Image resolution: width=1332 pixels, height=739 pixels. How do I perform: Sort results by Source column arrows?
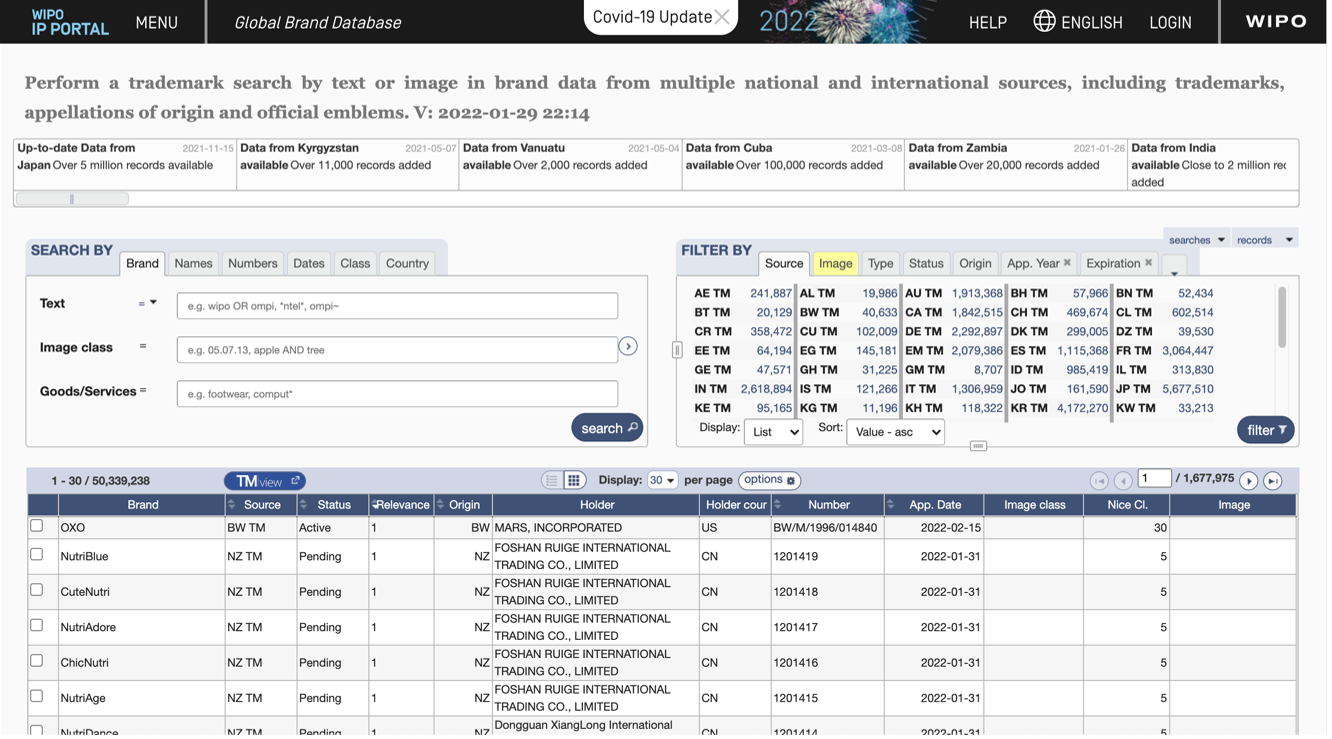(232, 506)
